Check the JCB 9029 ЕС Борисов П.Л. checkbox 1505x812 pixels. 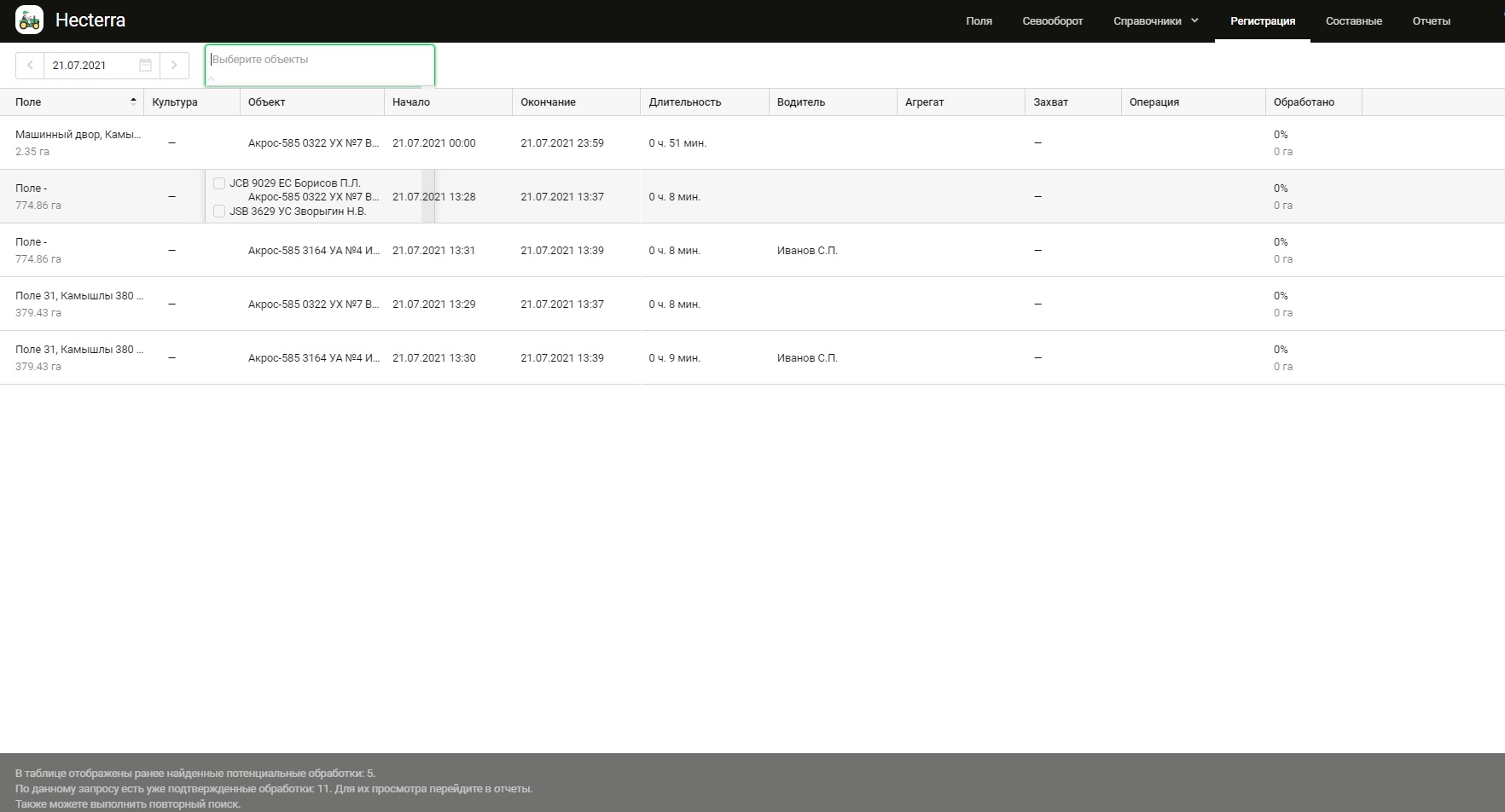click(x=219, y=183)
